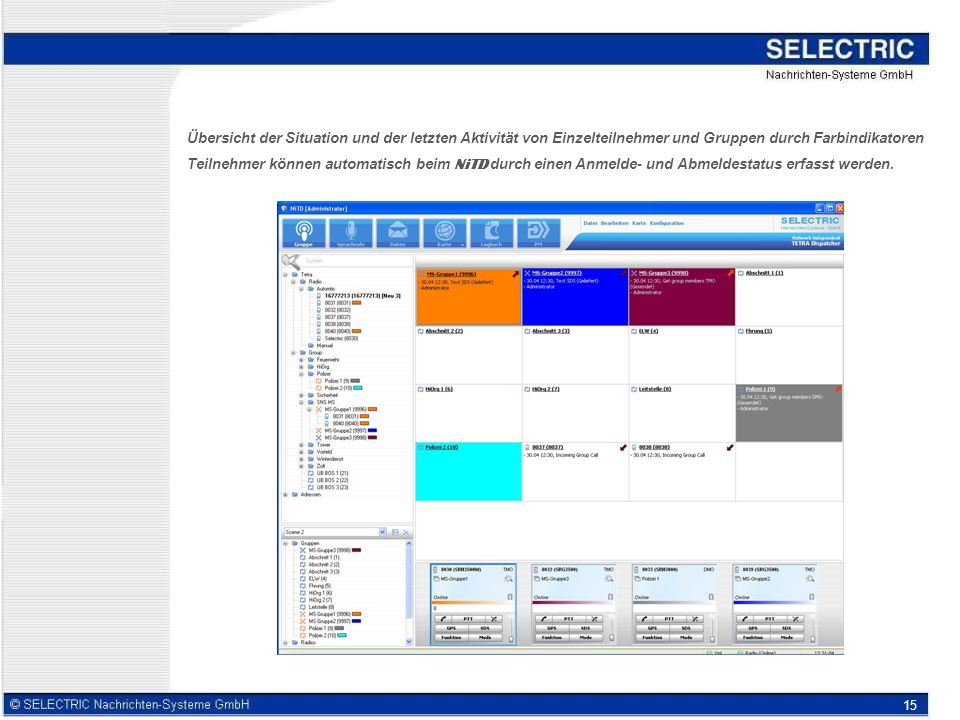The image size is (960, 720).
Task: Select Winterdienst folder in tree
Action: [x=330, y=459]
